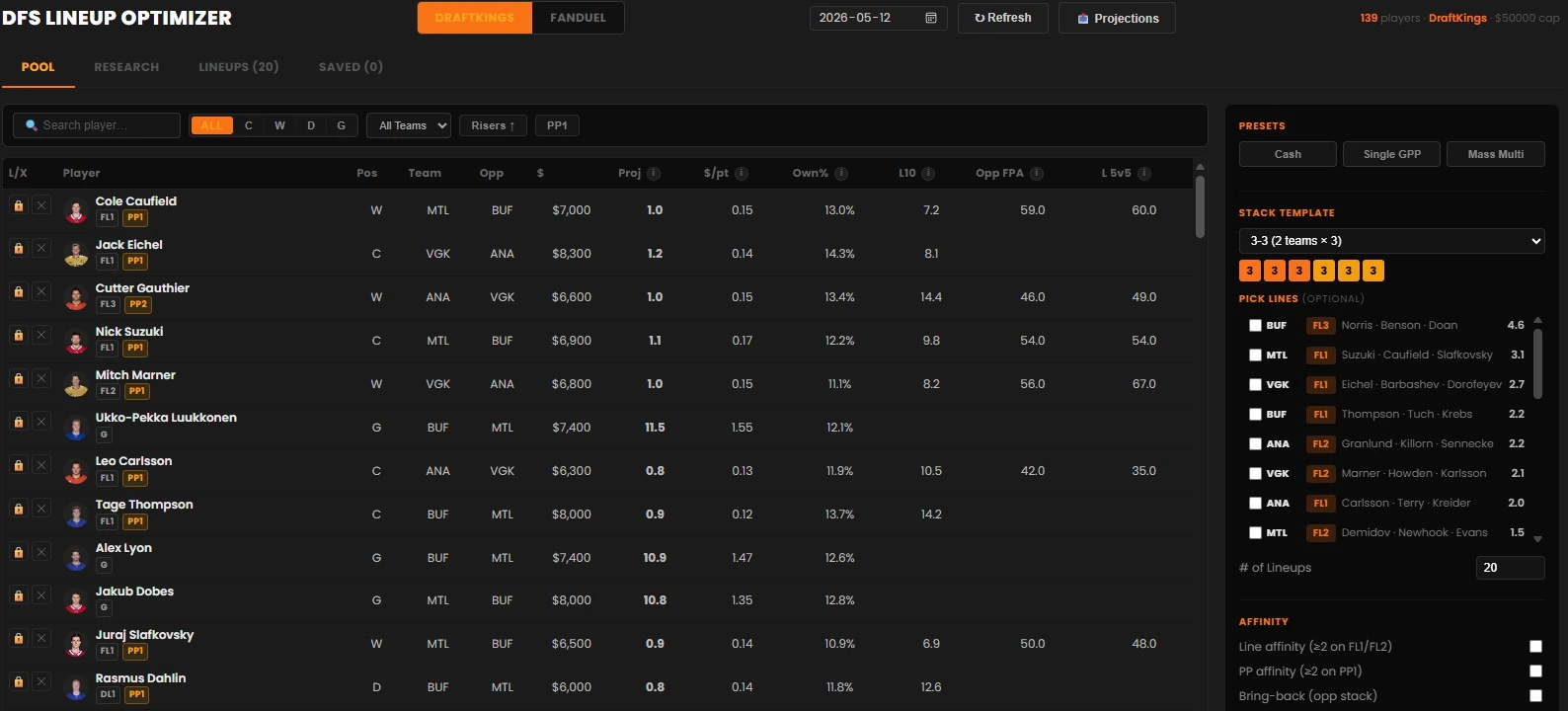This screenshot has width=1568, height=711.
Task: Open the Projections button
Action: click(1117, 18)
